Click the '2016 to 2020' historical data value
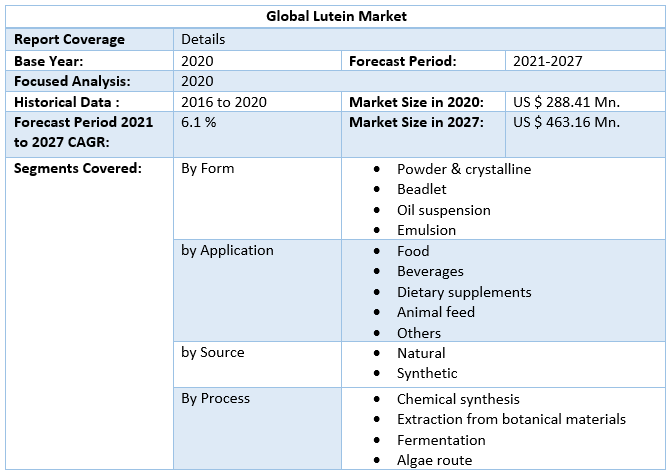The image size is (669, 473). pos(224,102)
